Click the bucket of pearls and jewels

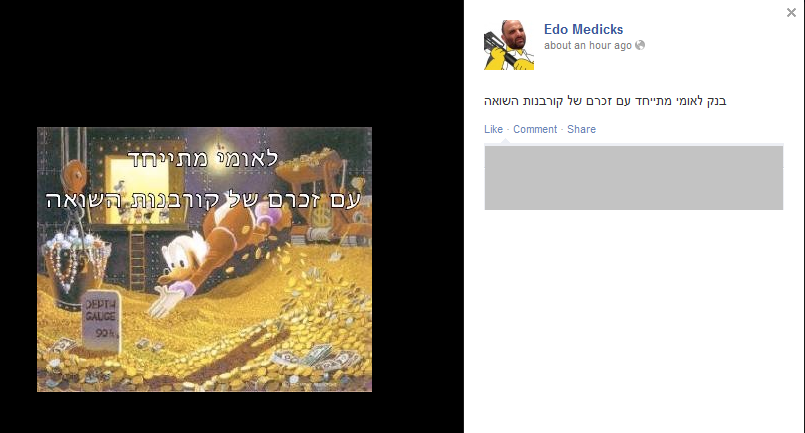pos(77,267)
